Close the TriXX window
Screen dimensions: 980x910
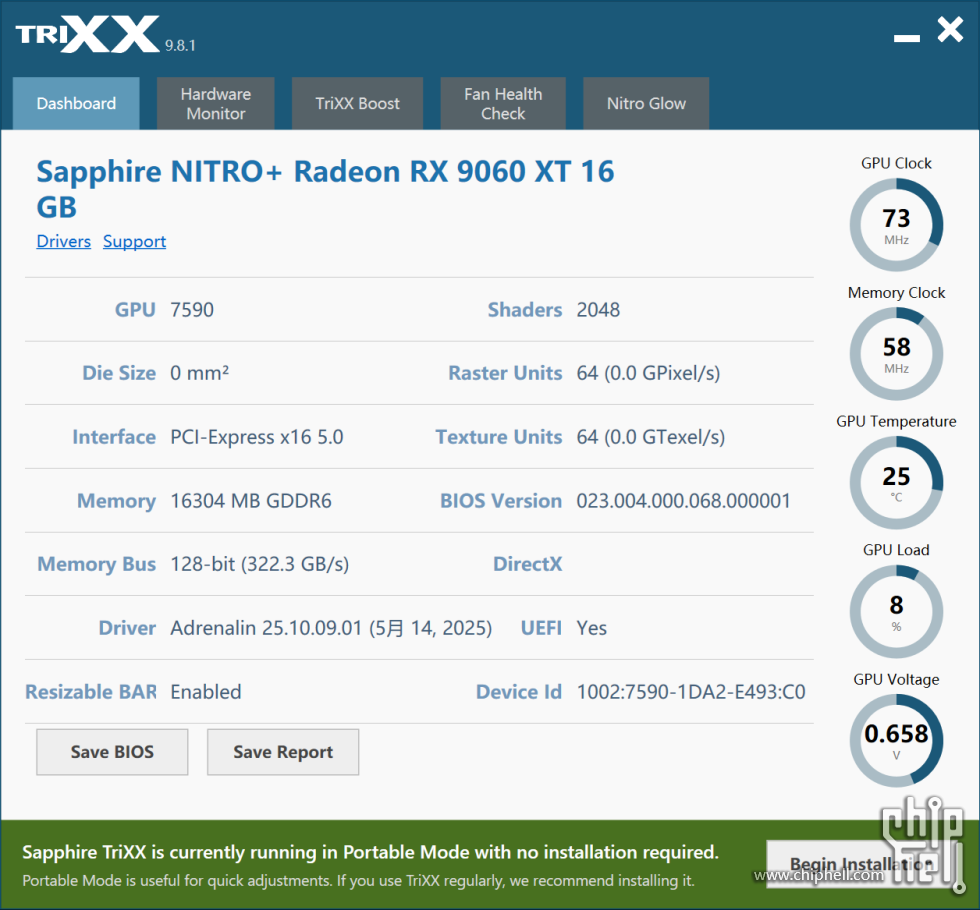950,29
